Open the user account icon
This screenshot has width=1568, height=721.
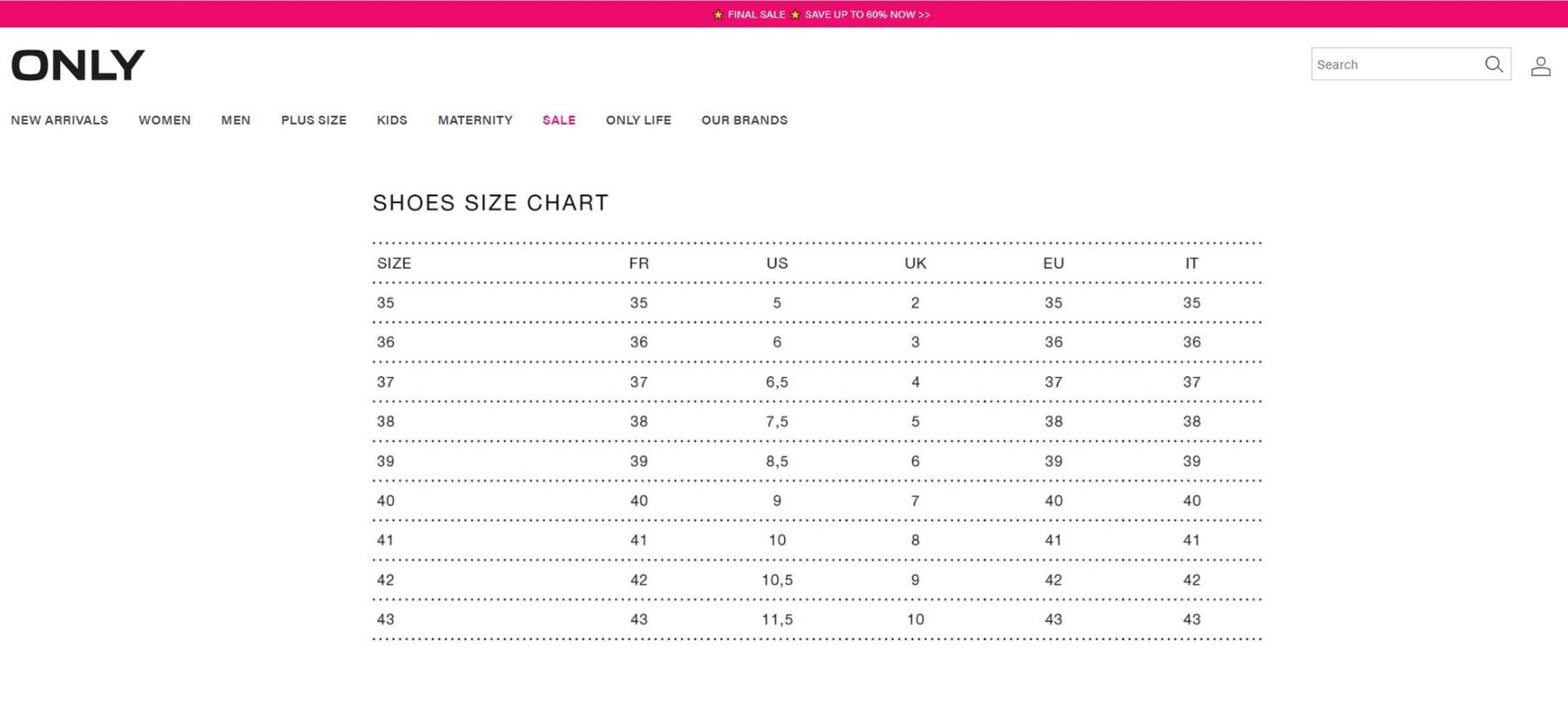click(1540, 66)
